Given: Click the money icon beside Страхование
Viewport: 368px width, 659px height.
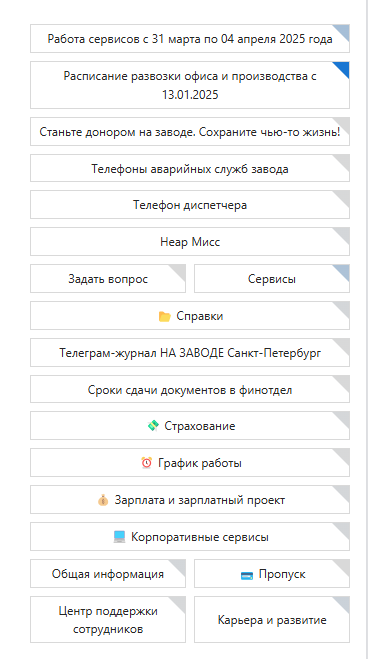Looking at the screenshot, I should coord(153,426).
